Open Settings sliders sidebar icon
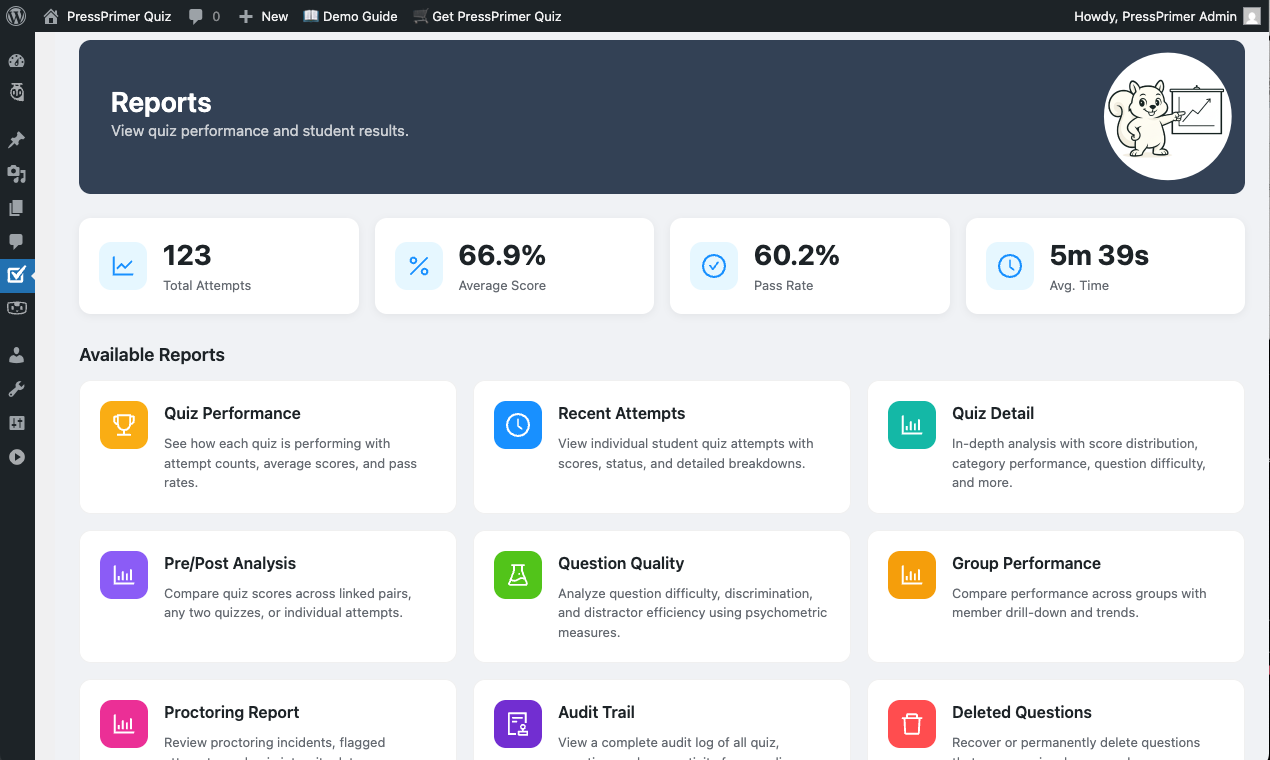1270x760 pixels. pos(16,423)
